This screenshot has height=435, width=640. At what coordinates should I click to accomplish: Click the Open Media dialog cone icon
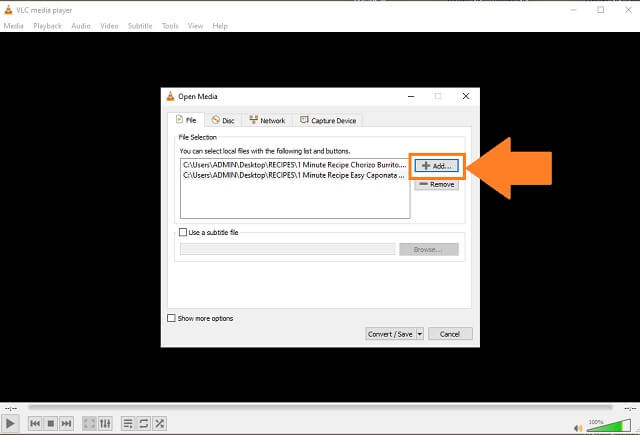coord(170,96)
